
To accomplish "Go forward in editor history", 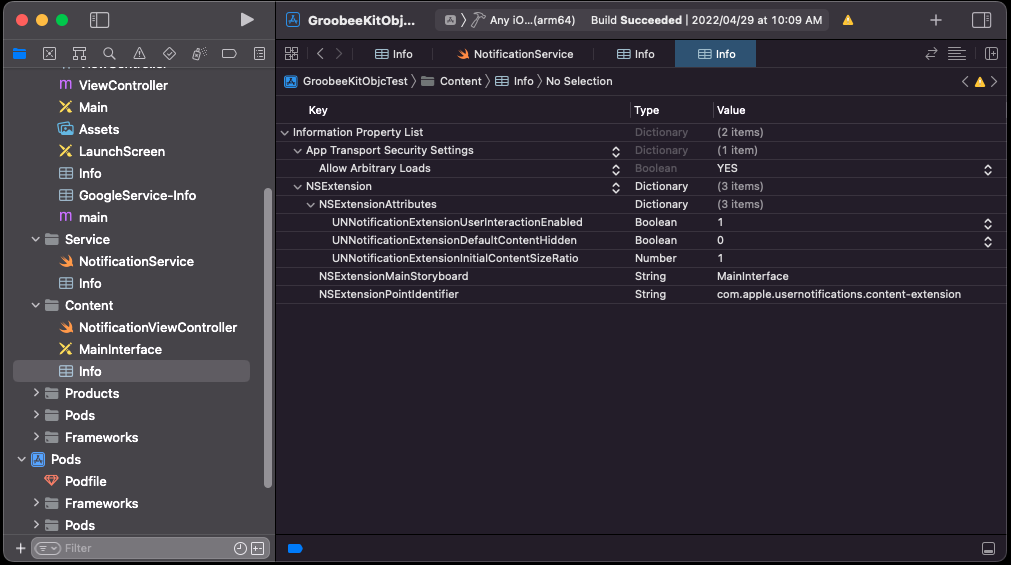I will (x=339, y=54).
